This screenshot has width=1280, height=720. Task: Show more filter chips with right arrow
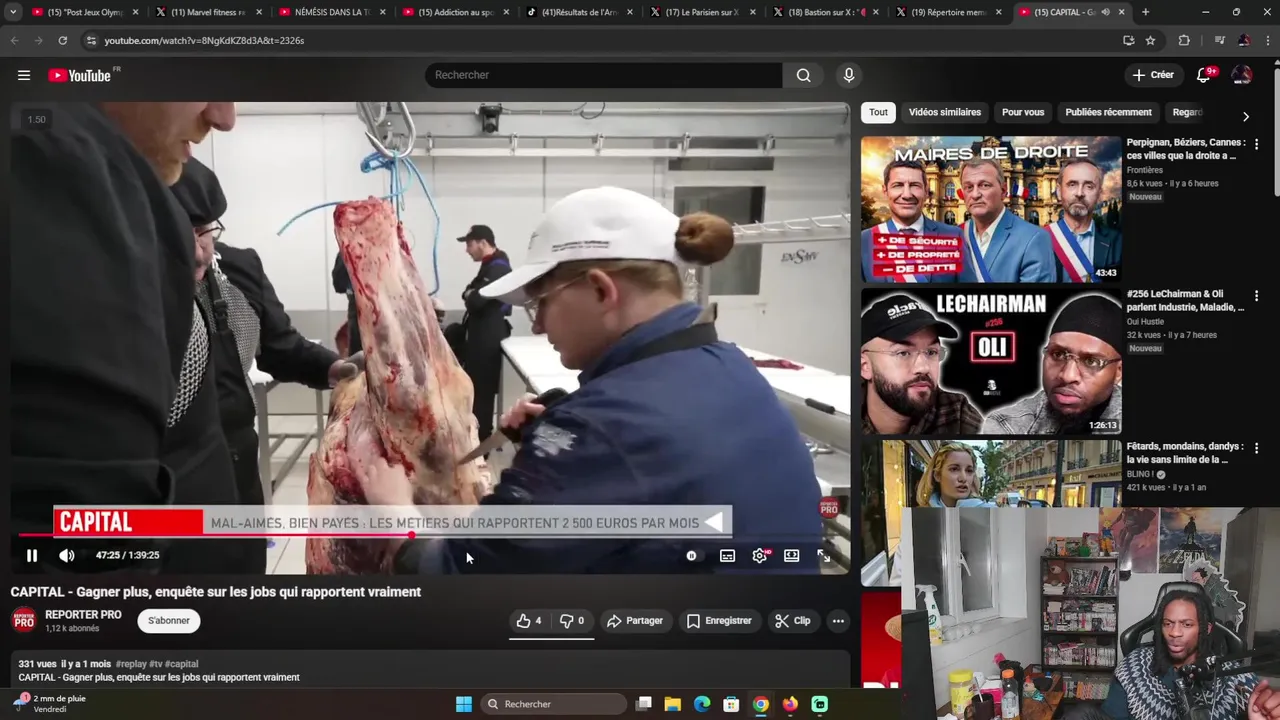click(1245, 116)
